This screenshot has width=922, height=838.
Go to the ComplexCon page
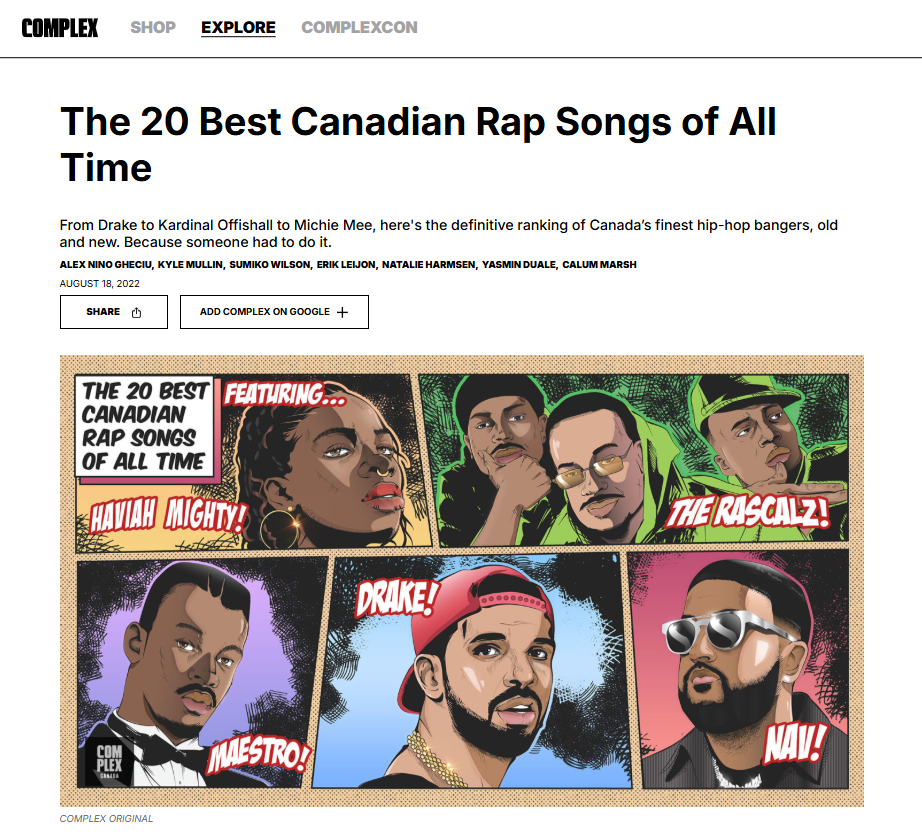[359, 28]
